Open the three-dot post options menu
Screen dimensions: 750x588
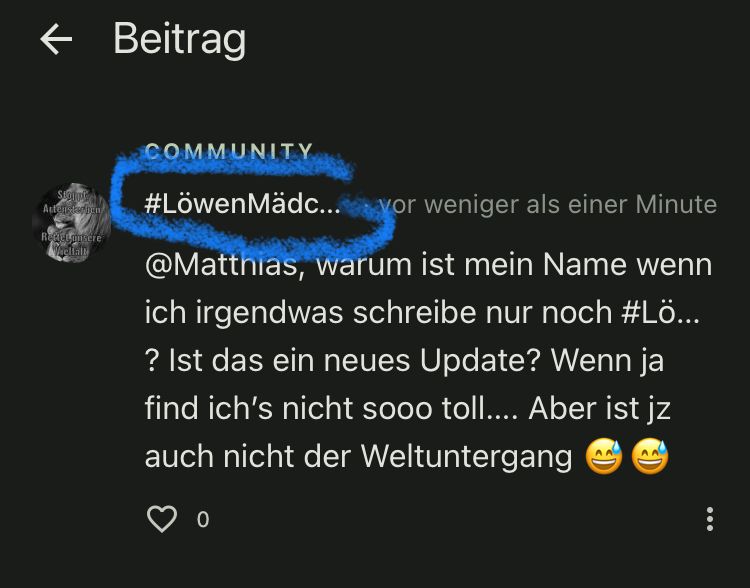710,519
